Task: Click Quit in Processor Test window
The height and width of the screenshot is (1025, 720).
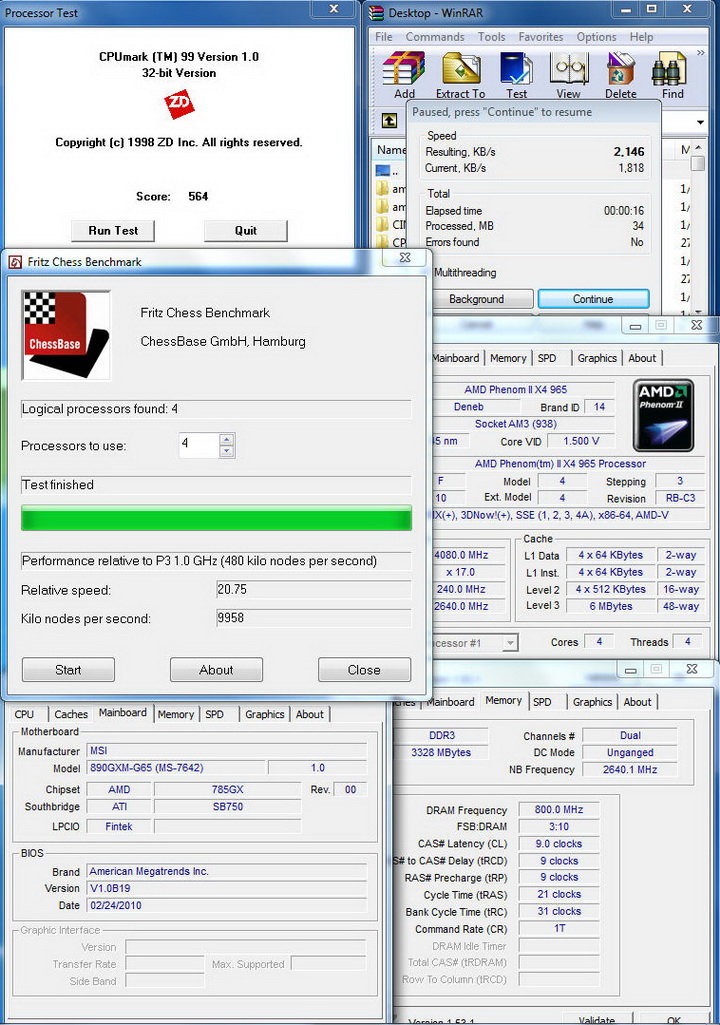Action: pos(246,230)
